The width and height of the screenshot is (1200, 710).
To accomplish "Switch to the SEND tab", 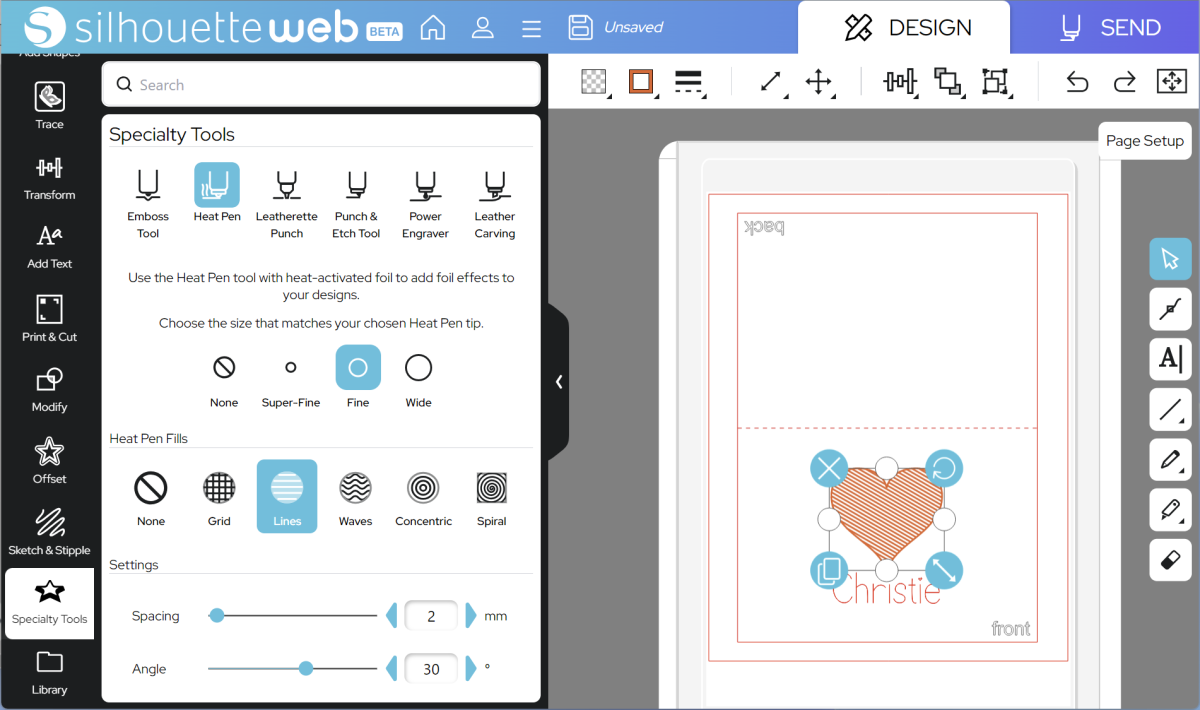I will 1111,27.
